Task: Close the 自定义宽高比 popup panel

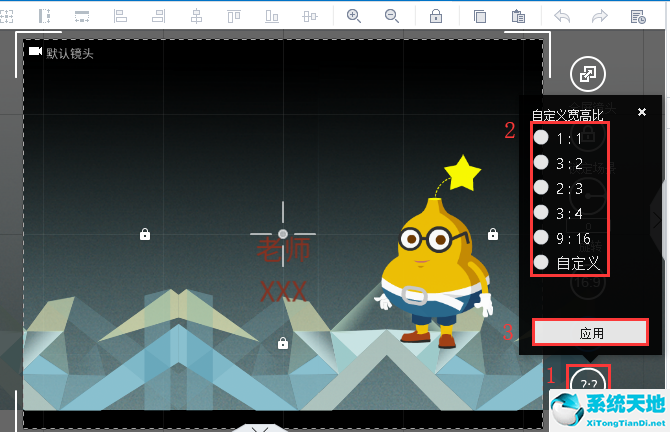Action: 642,112
